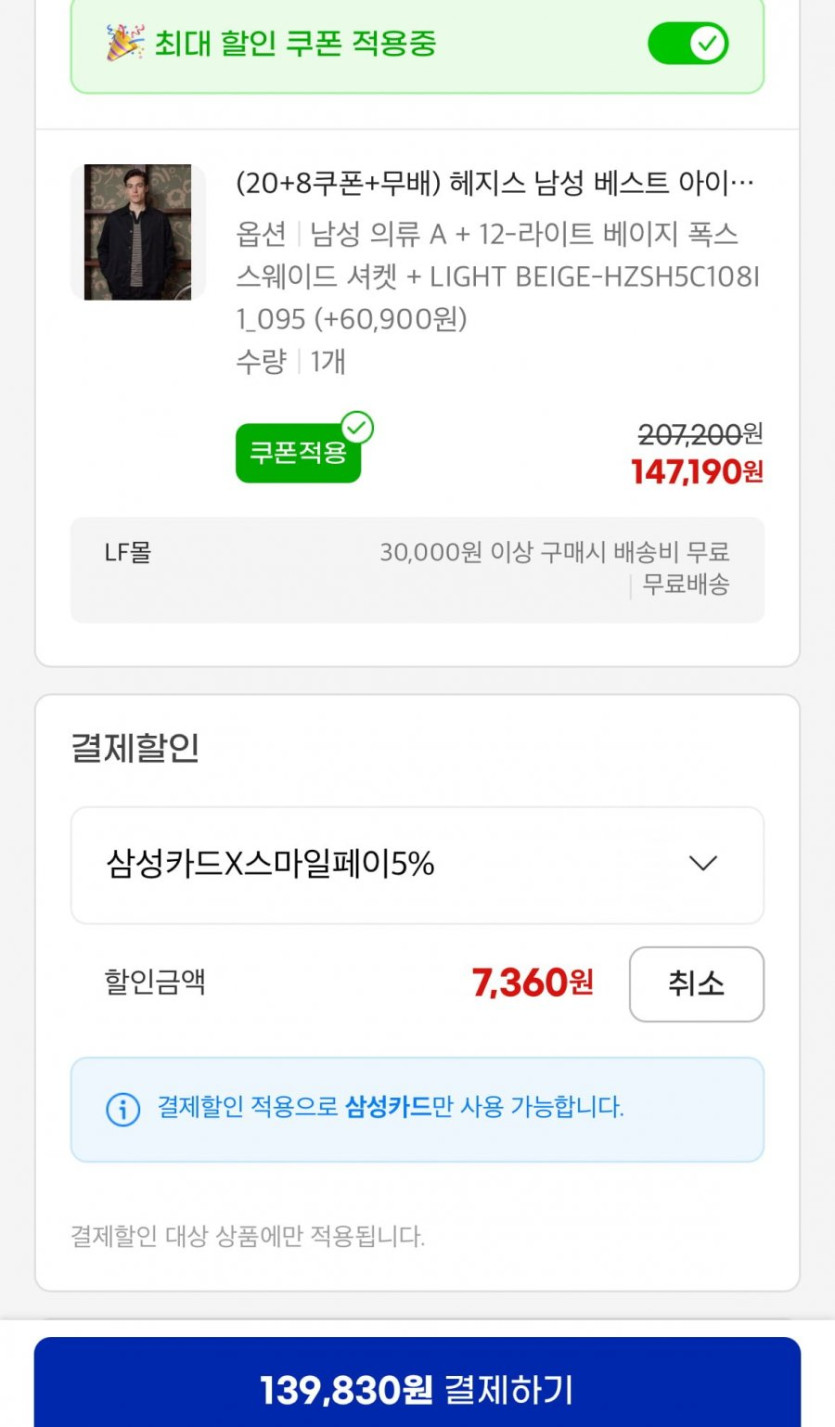Open the 삼성카드X스마일페이5% payment discount dropdown
Viewport: 835px width, 1427px height.
click(x=417, y=864)
